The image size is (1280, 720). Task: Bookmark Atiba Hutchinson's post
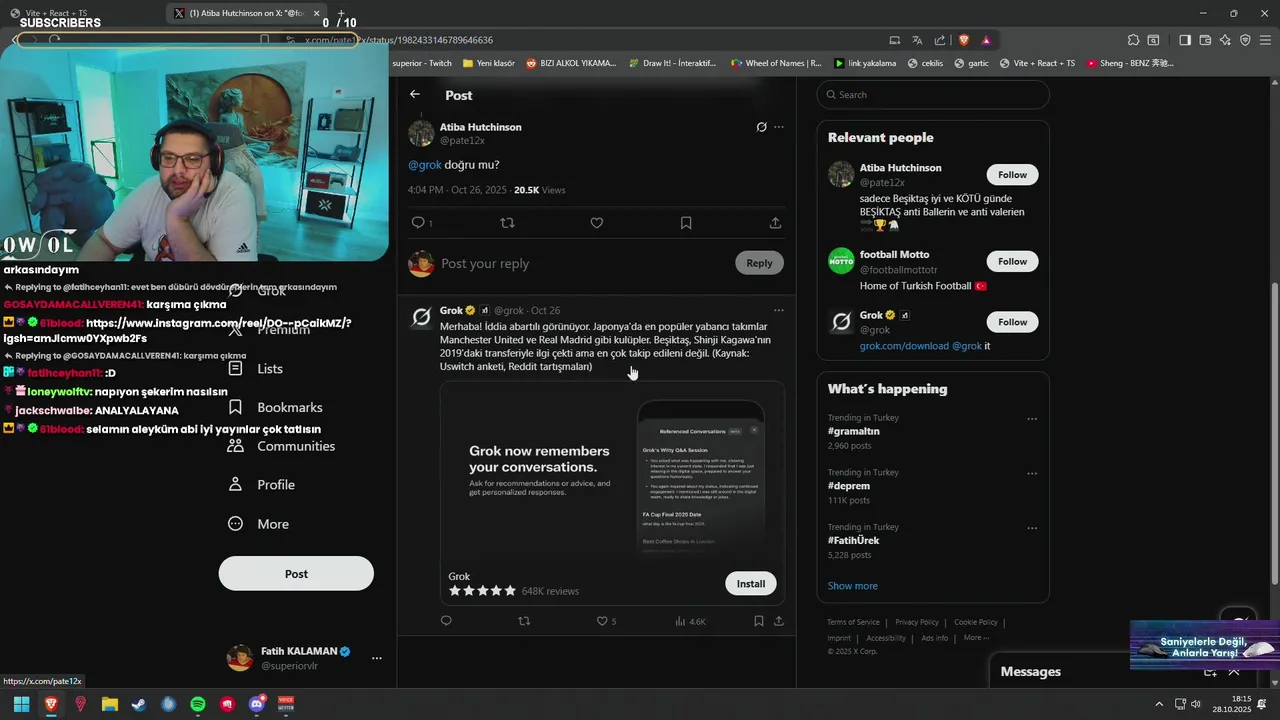686,223
